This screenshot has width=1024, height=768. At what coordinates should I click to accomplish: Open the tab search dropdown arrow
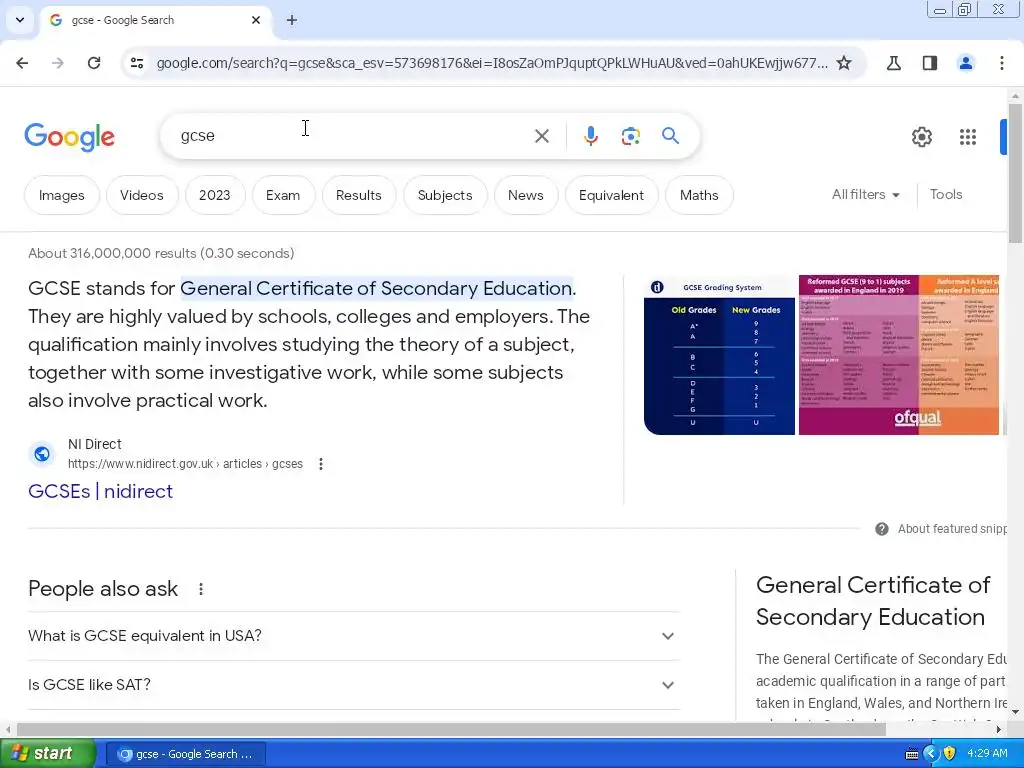[20, 20]
